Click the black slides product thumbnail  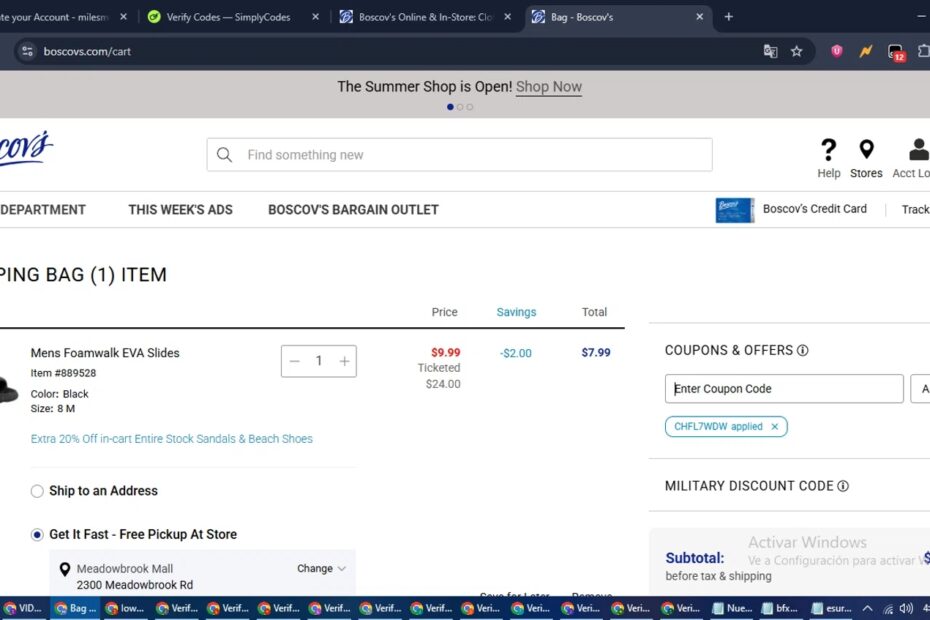[9, 390]
